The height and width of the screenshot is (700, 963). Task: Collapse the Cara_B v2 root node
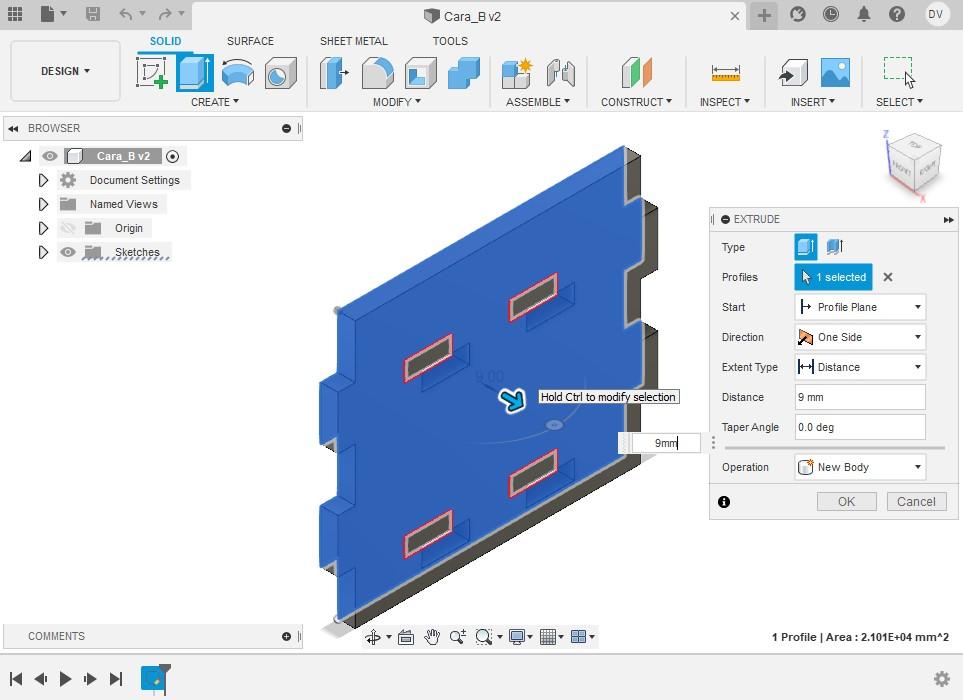(25, 156)
